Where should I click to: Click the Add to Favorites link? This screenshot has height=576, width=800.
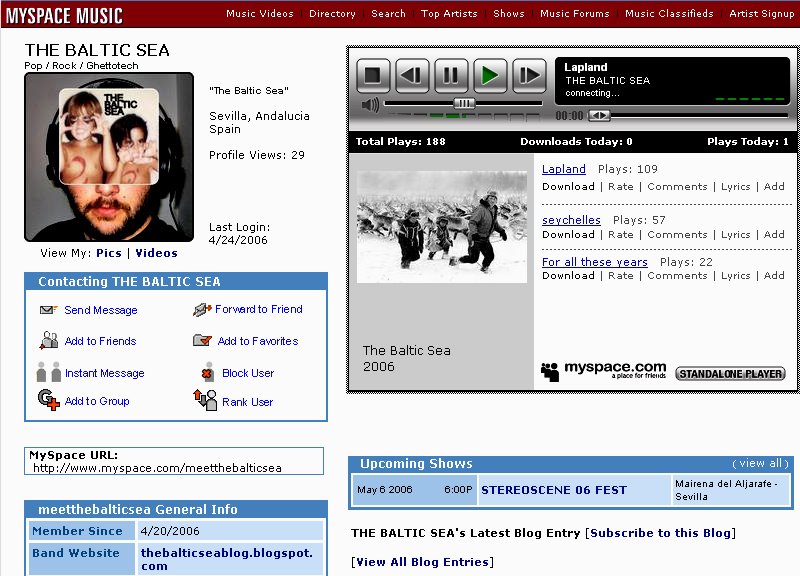pyautogui.click(x=258, y=341)
